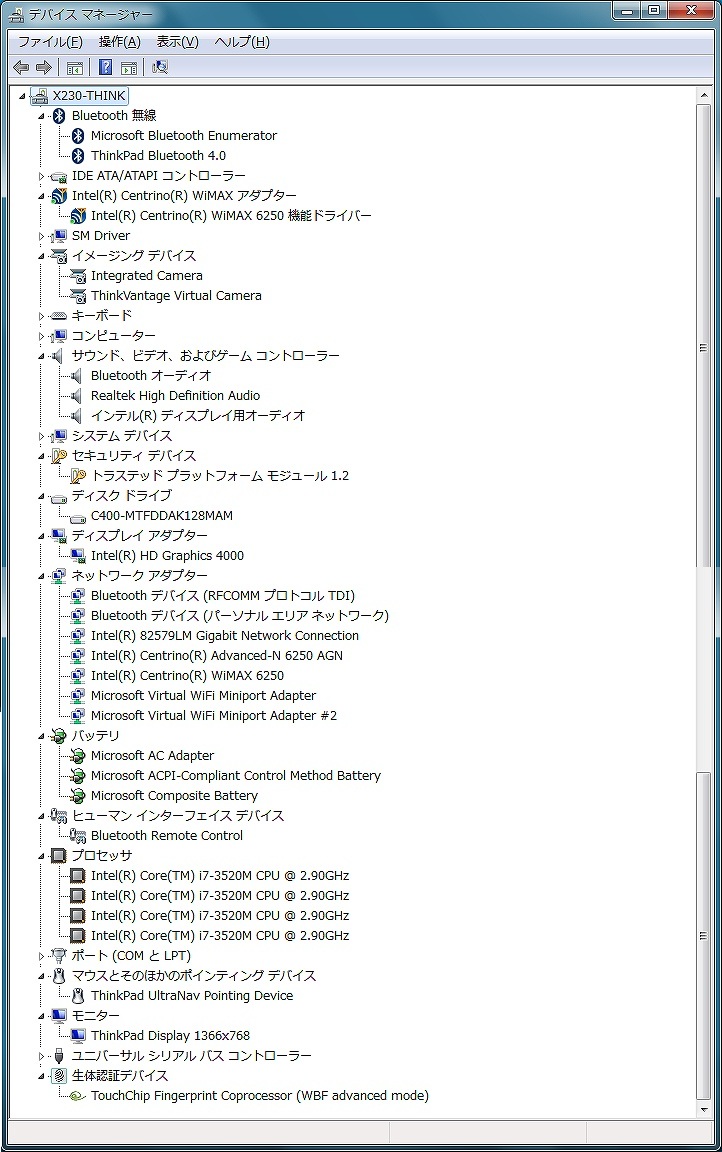Open the ヘルプ(H) menu
Image resolution: width=722 pixels, height=1152 pixels.
[x=242, y=42]
